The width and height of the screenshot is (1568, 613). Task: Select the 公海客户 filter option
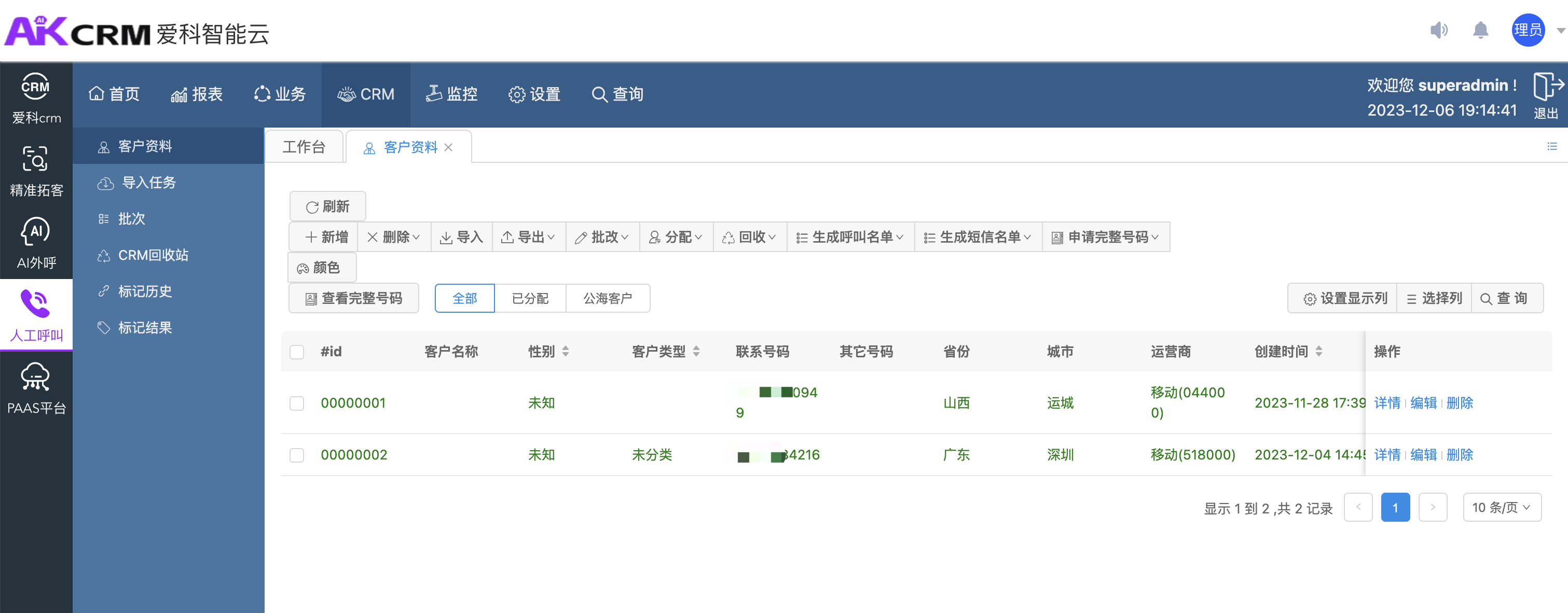[x=607, y=299]
